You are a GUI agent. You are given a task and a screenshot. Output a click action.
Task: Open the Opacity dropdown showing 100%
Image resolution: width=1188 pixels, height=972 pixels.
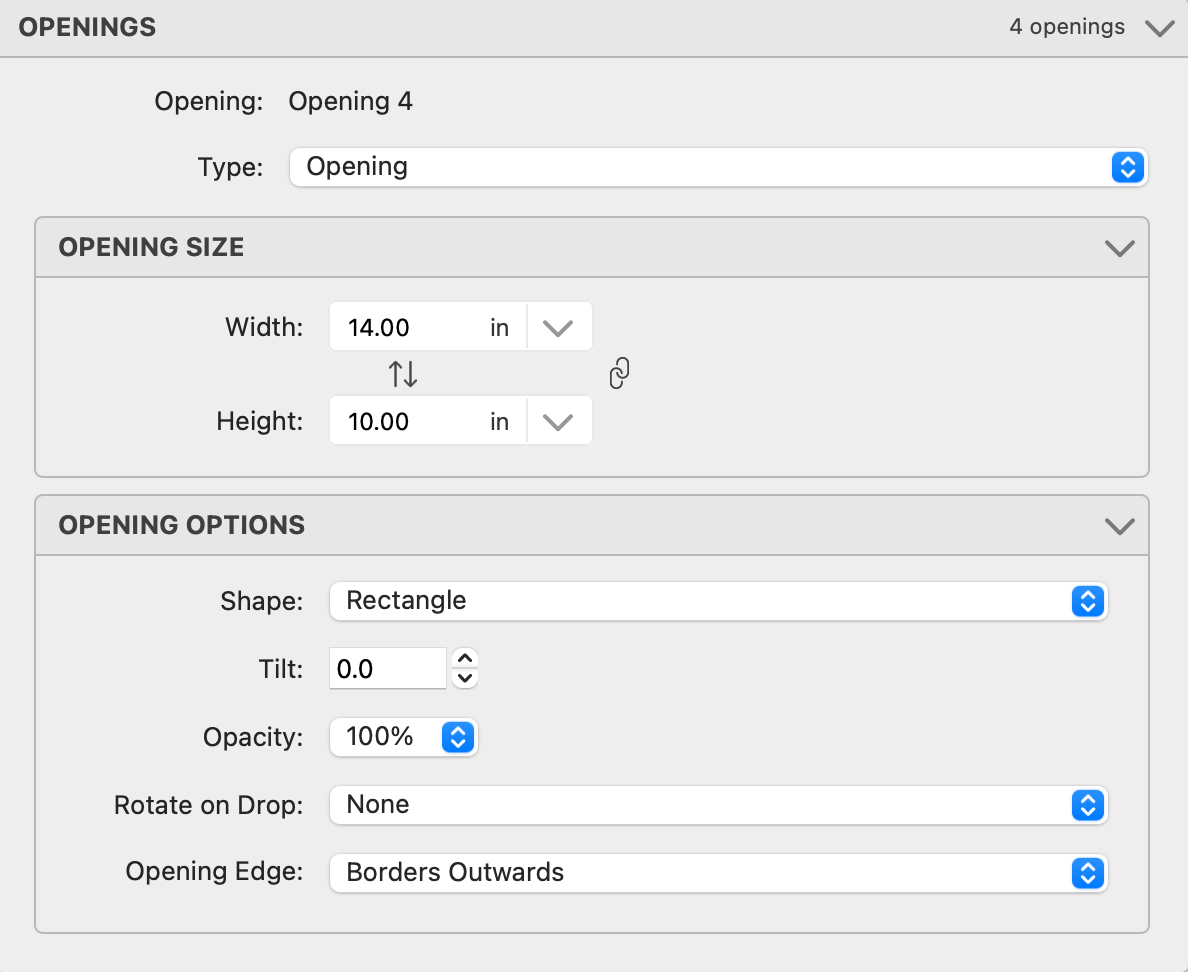point(404,738)
